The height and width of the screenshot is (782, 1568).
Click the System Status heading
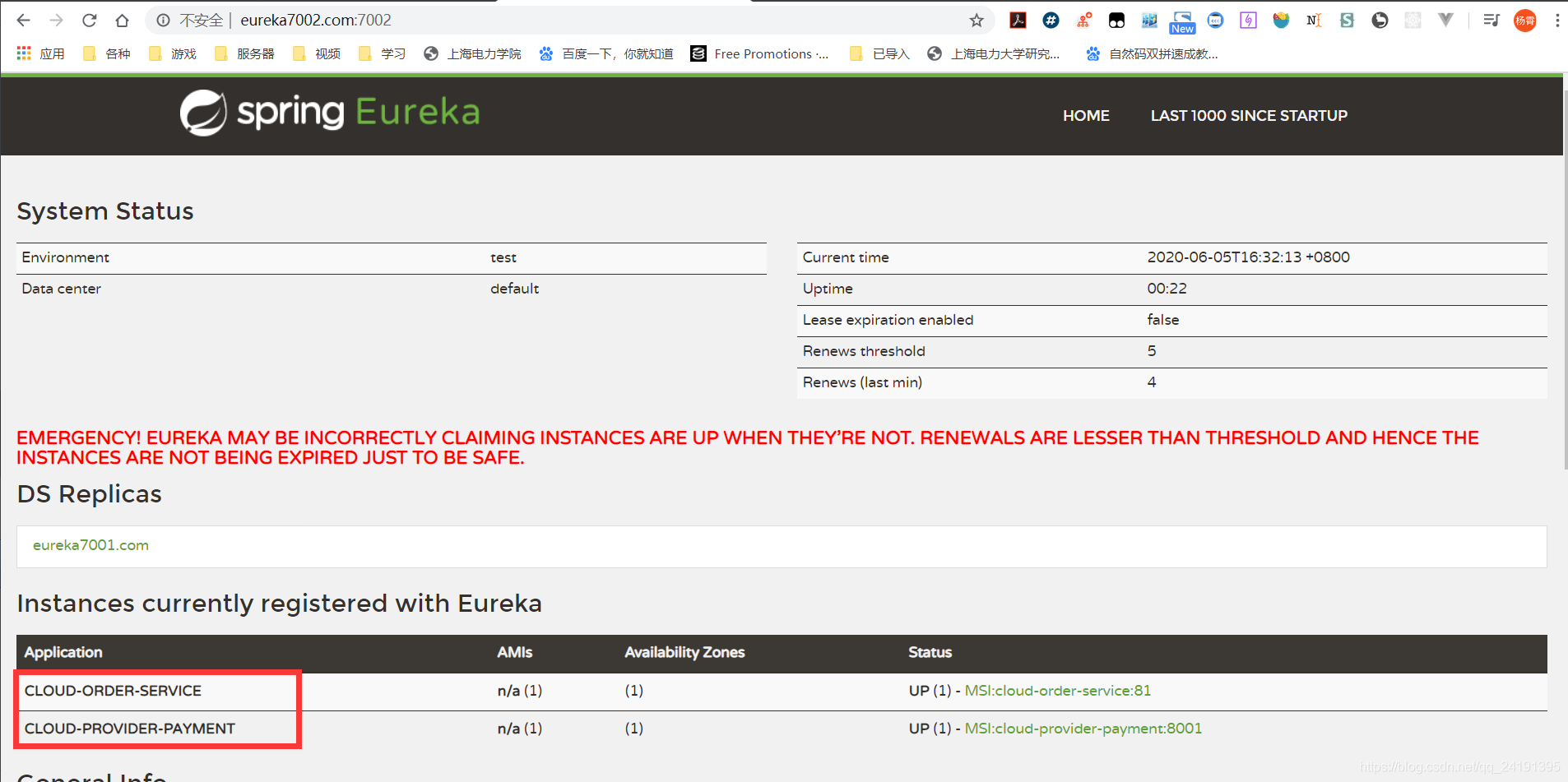pyautogui.click(x=105, y=211)
